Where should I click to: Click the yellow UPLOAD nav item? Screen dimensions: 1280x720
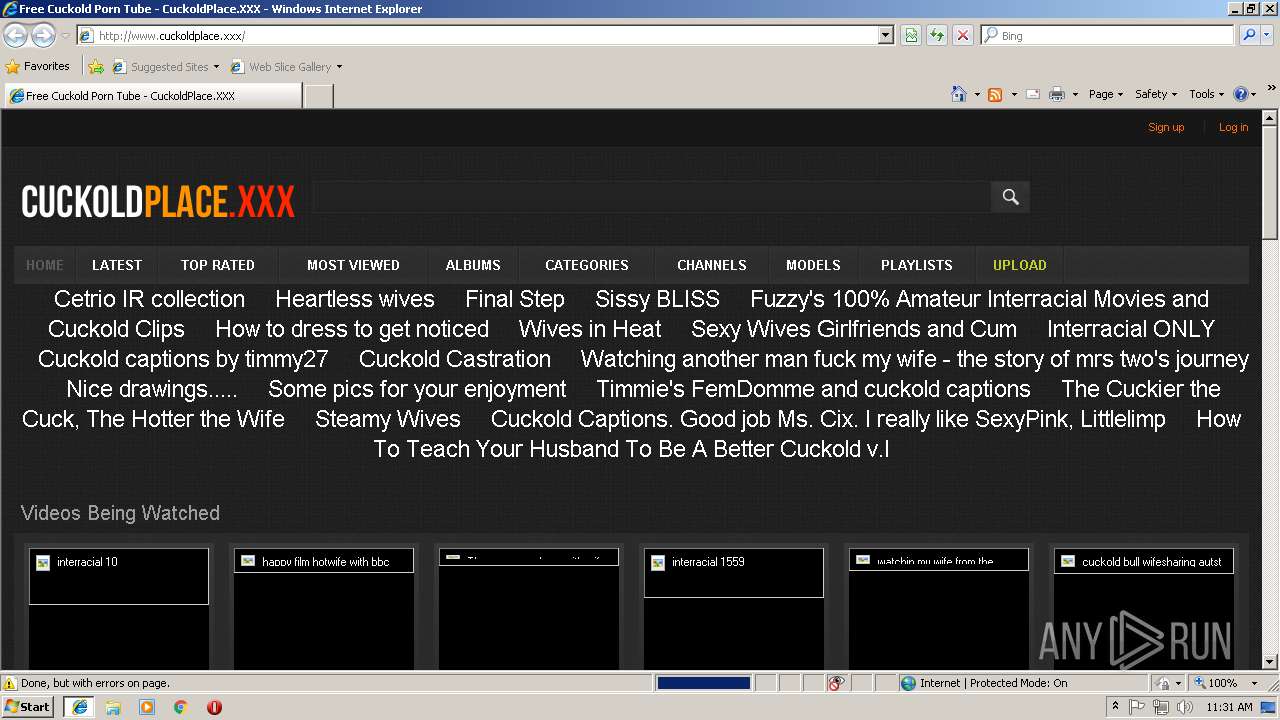(1020, 265)
